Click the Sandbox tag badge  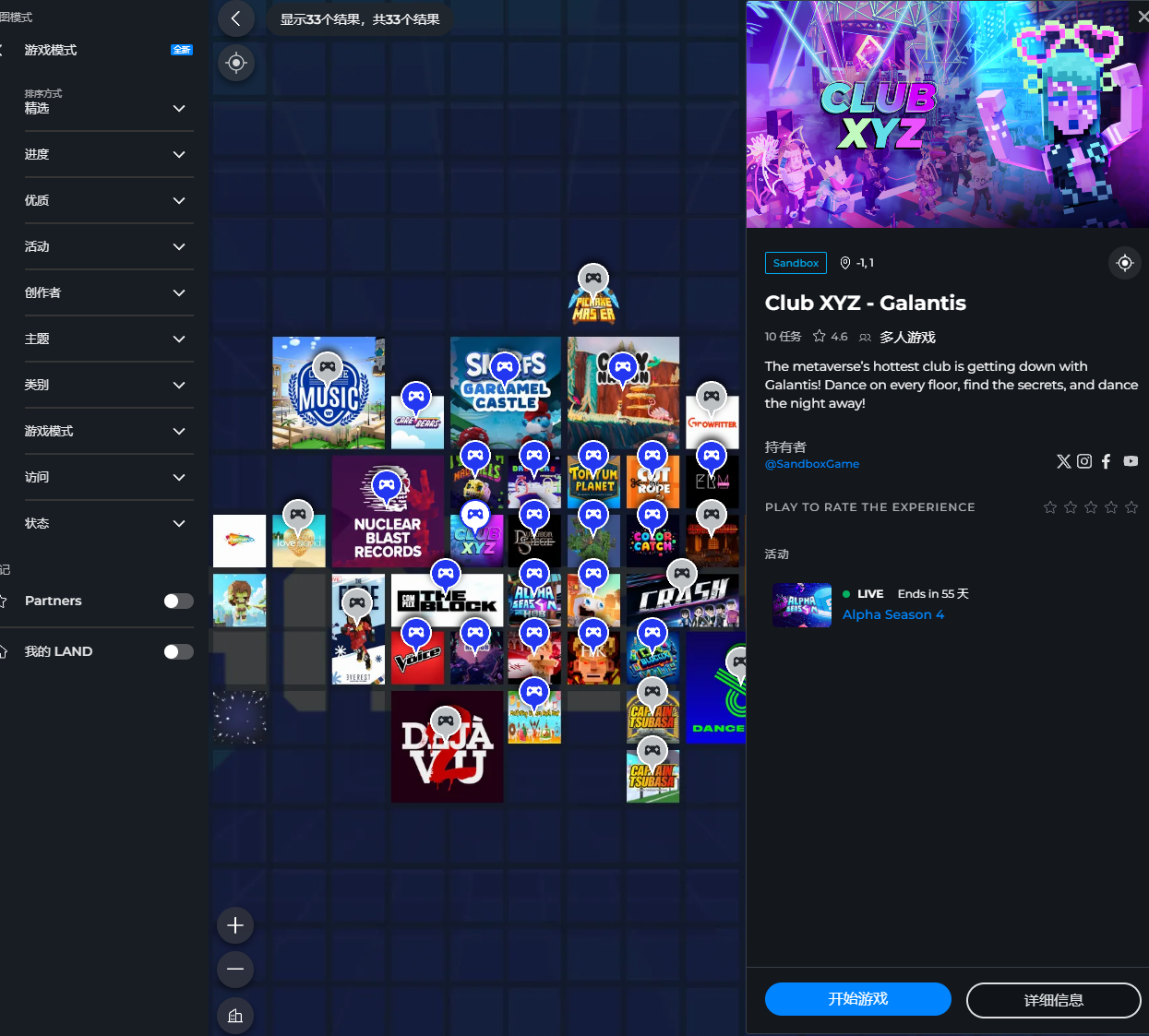pyautogui.click(x=796, y=263)
